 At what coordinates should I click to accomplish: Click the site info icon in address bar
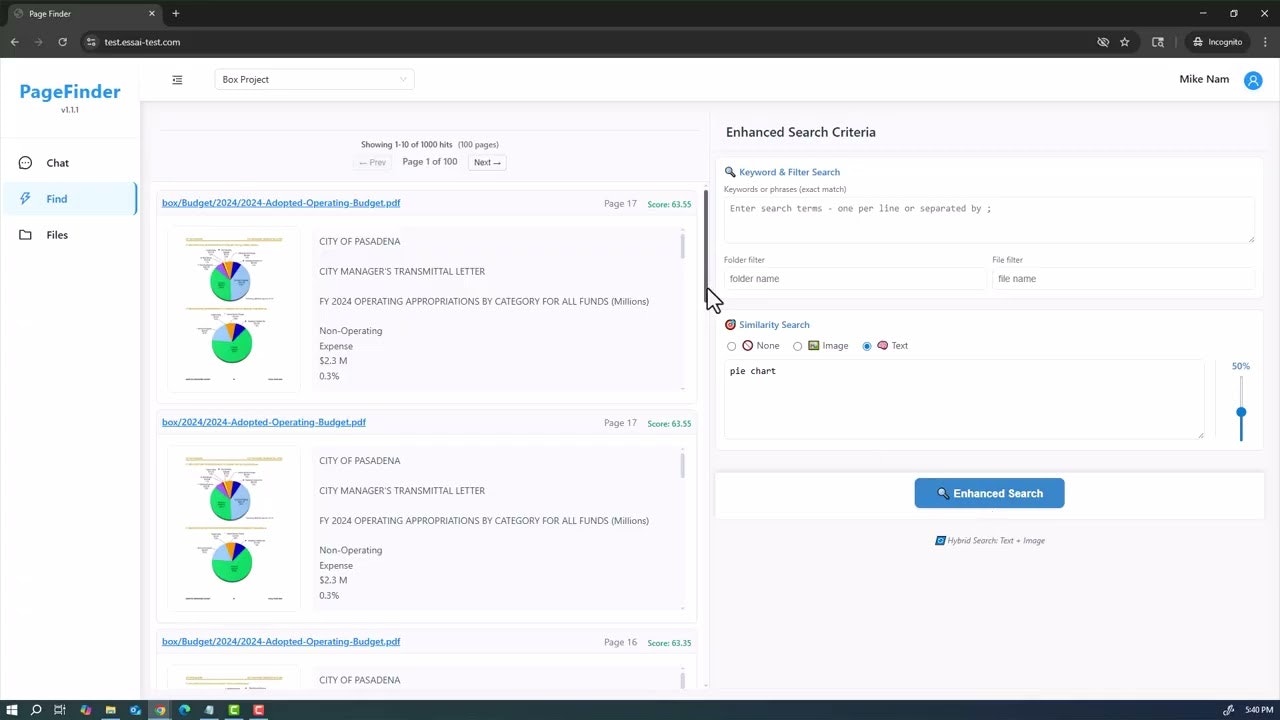90,42
